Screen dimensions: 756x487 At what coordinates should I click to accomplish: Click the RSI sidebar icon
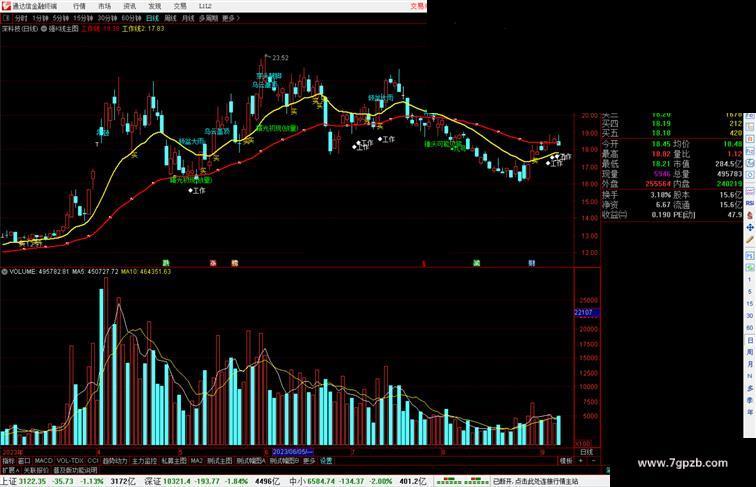tap(750, 203)
